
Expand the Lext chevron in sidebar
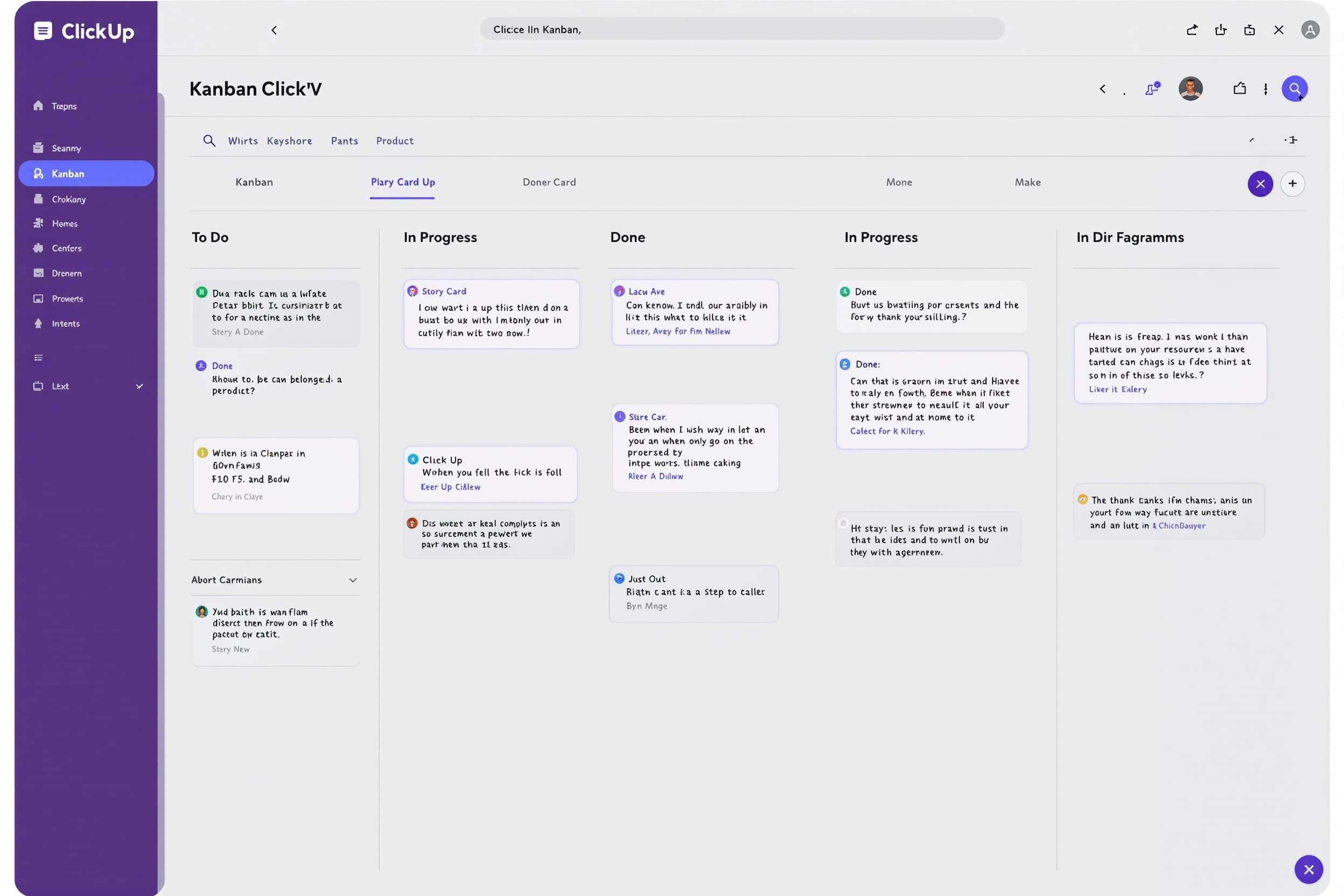point(139,386)
